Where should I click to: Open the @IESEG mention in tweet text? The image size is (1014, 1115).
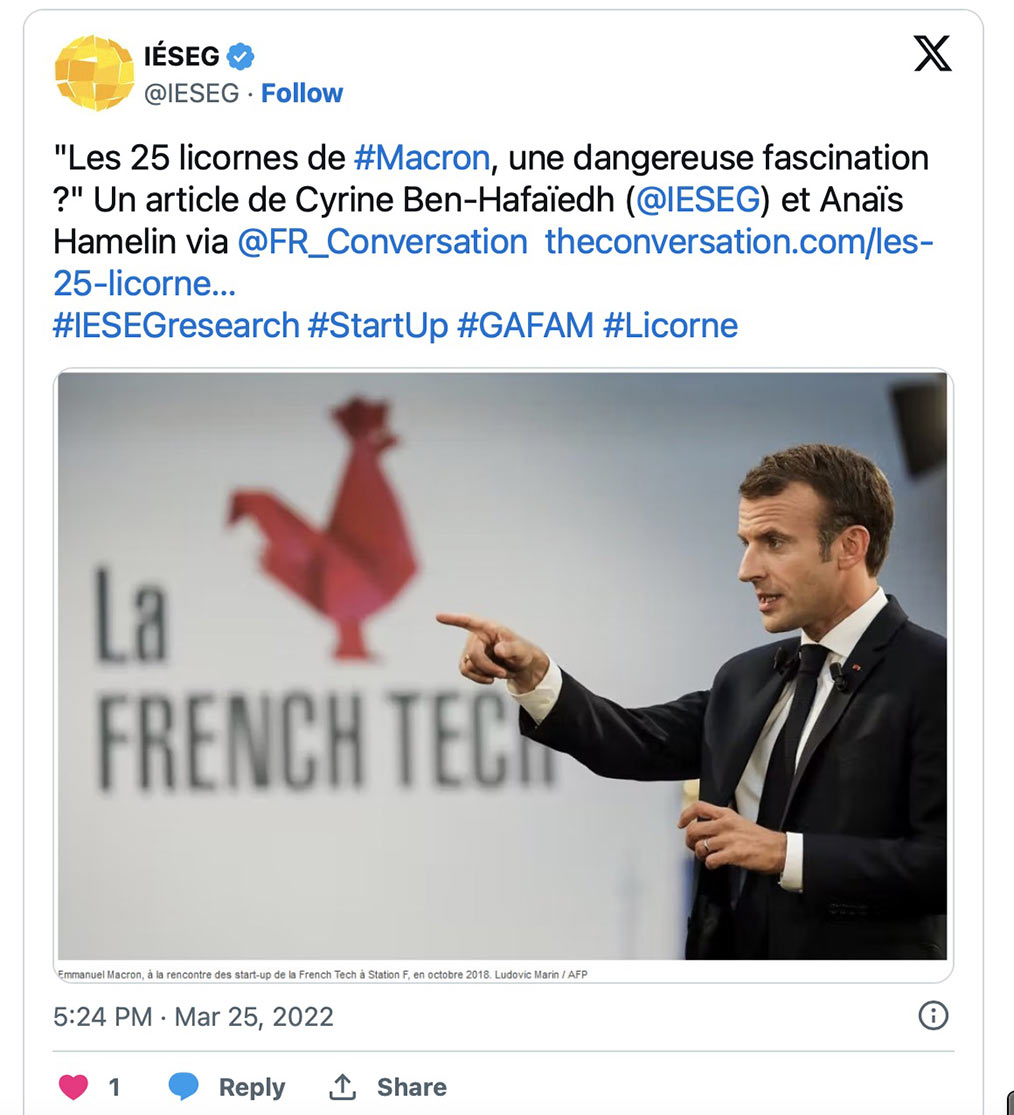click(x=698, y=200)
